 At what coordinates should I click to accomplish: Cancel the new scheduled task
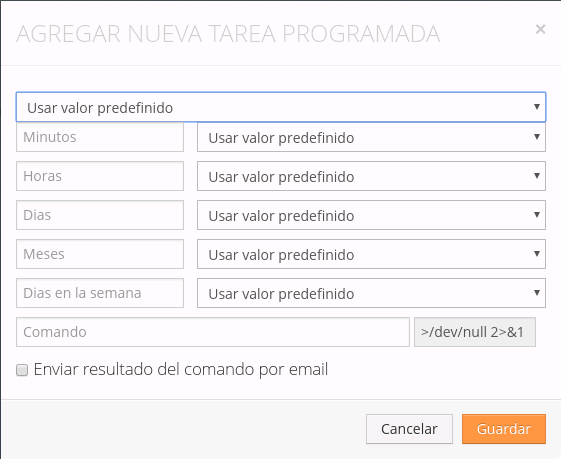409,429
